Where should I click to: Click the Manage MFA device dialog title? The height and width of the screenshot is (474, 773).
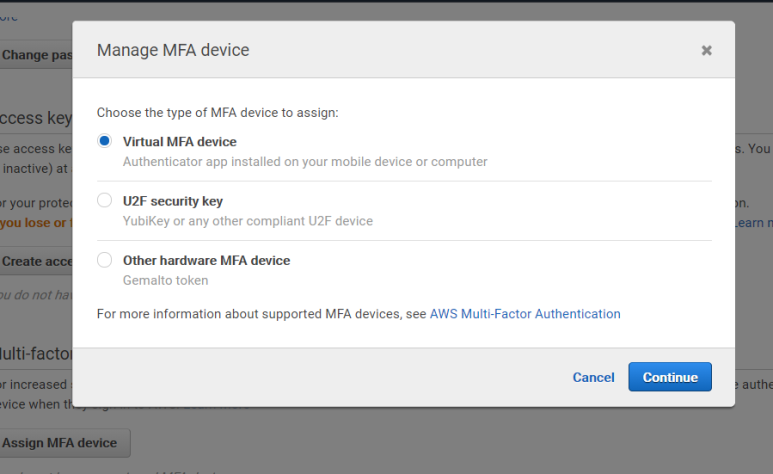click(173, 50)
